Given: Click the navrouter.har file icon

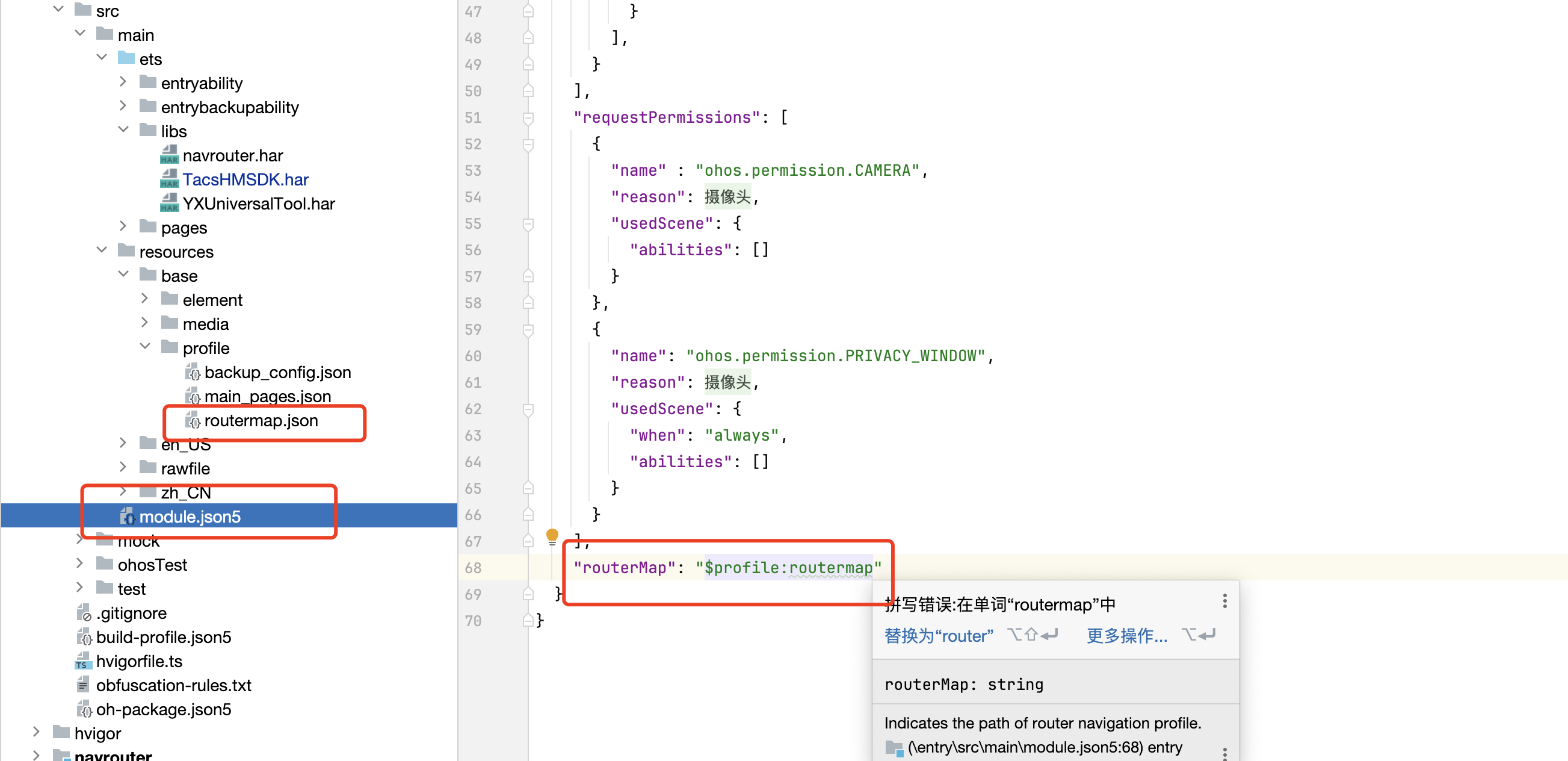Looking at the screenshot, I should (x=169, y=155).
